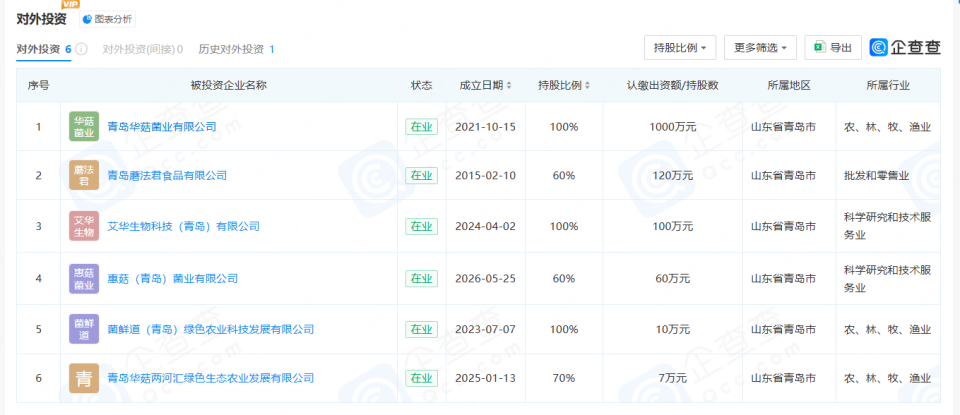
Task: Open 惠菇（青岛）菌业有限公司 link
Action: 172,279
